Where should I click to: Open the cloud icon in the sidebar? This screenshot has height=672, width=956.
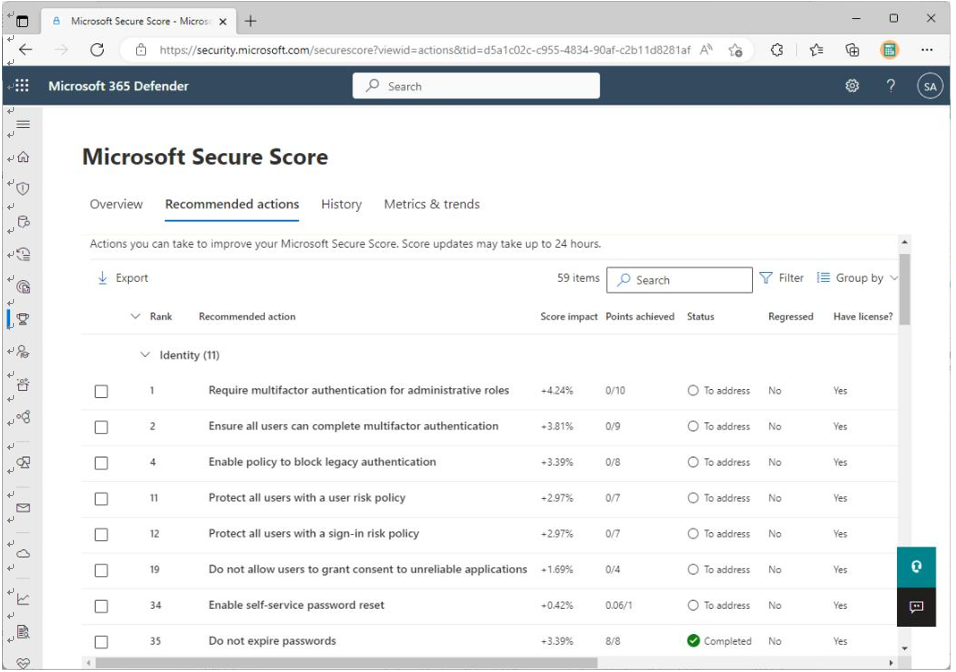(x=23, y=553)
